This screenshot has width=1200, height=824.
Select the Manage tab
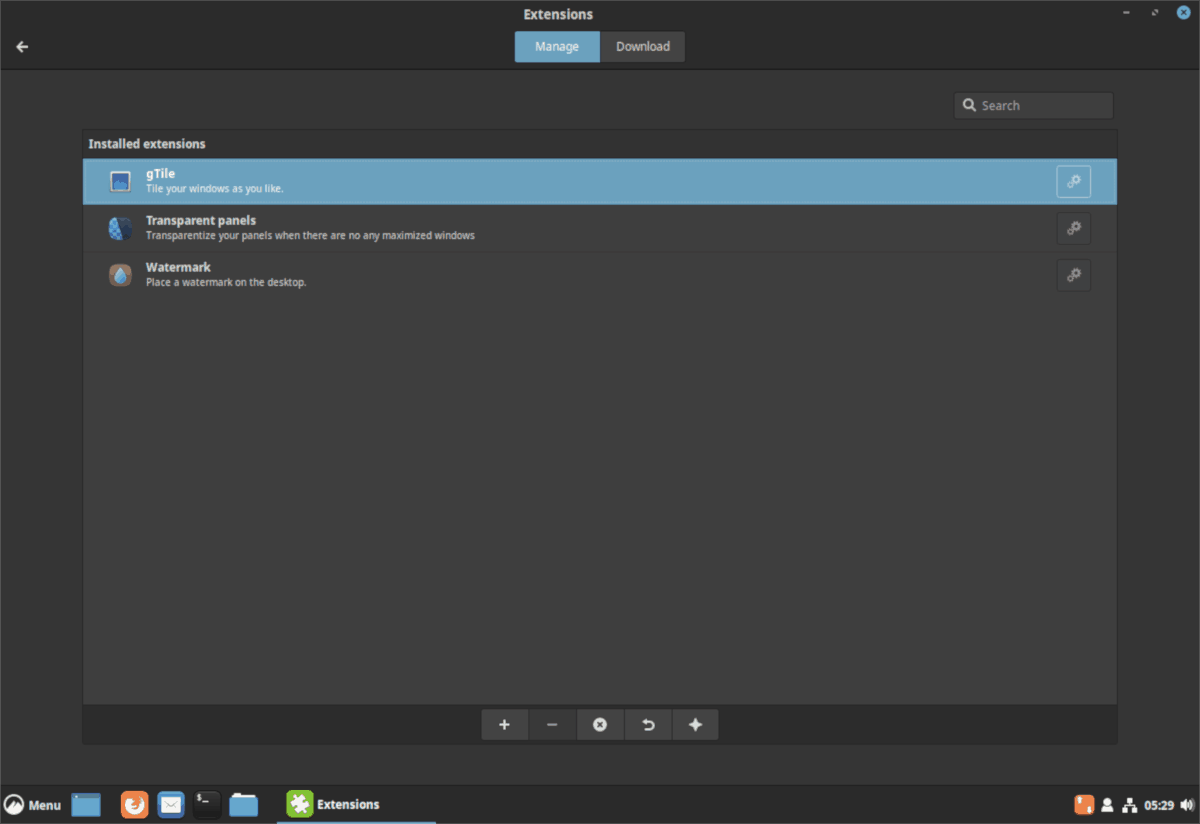point(557,46)
